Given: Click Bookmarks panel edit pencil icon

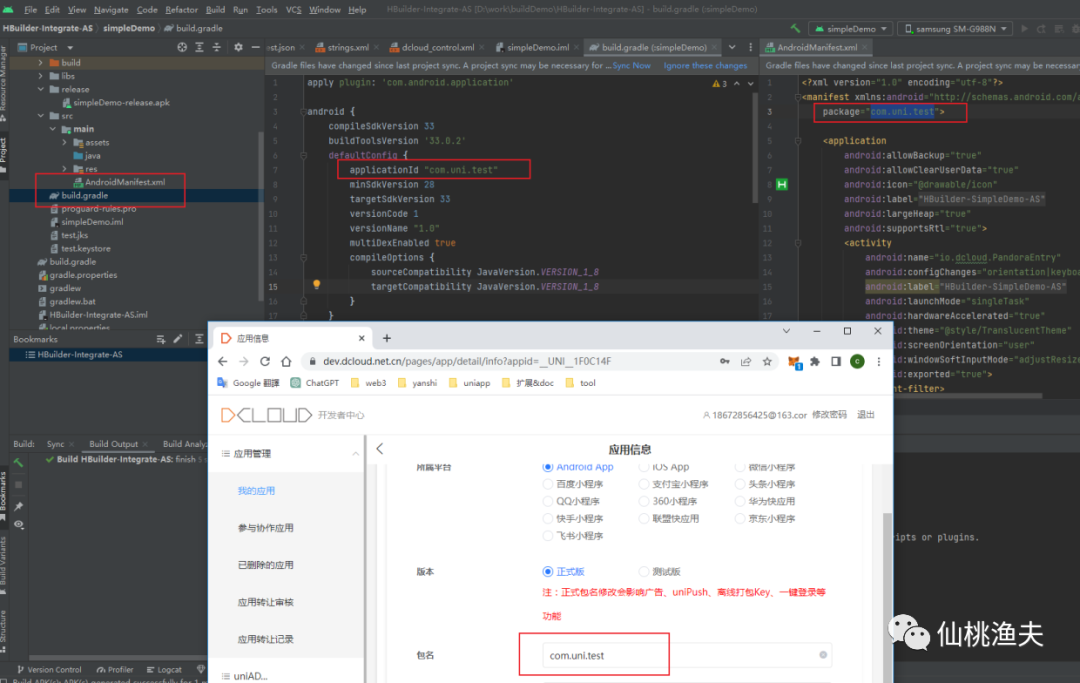Looking at the screenshot, I should tap(178, 339).
